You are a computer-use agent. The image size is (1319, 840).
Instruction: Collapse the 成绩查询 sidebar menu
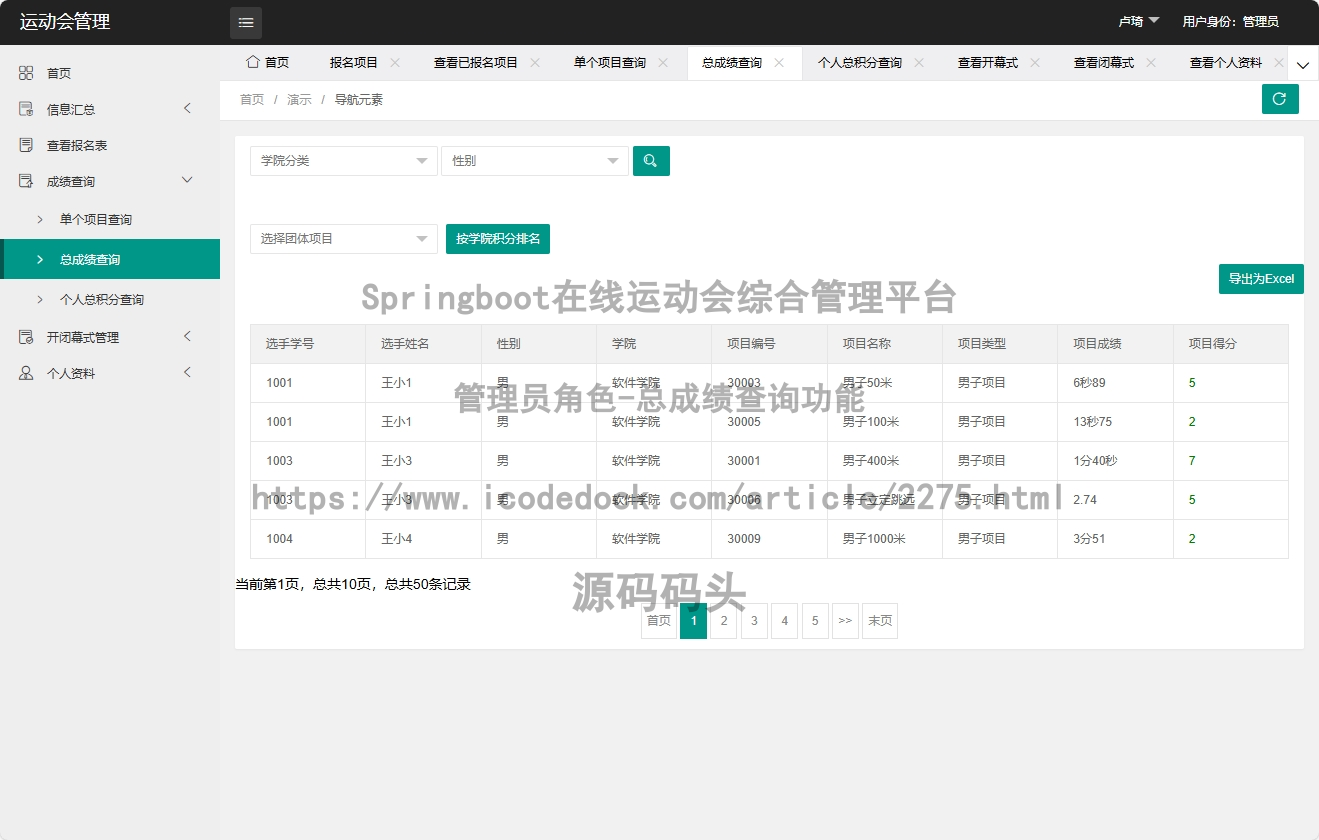tap(187, 180)
